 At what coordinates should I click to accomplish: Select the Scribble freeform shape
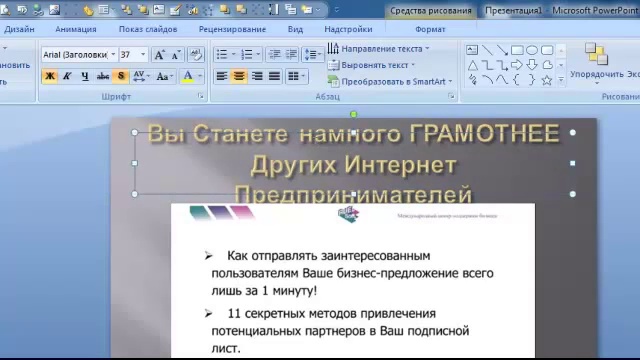[x=473, y=80]
